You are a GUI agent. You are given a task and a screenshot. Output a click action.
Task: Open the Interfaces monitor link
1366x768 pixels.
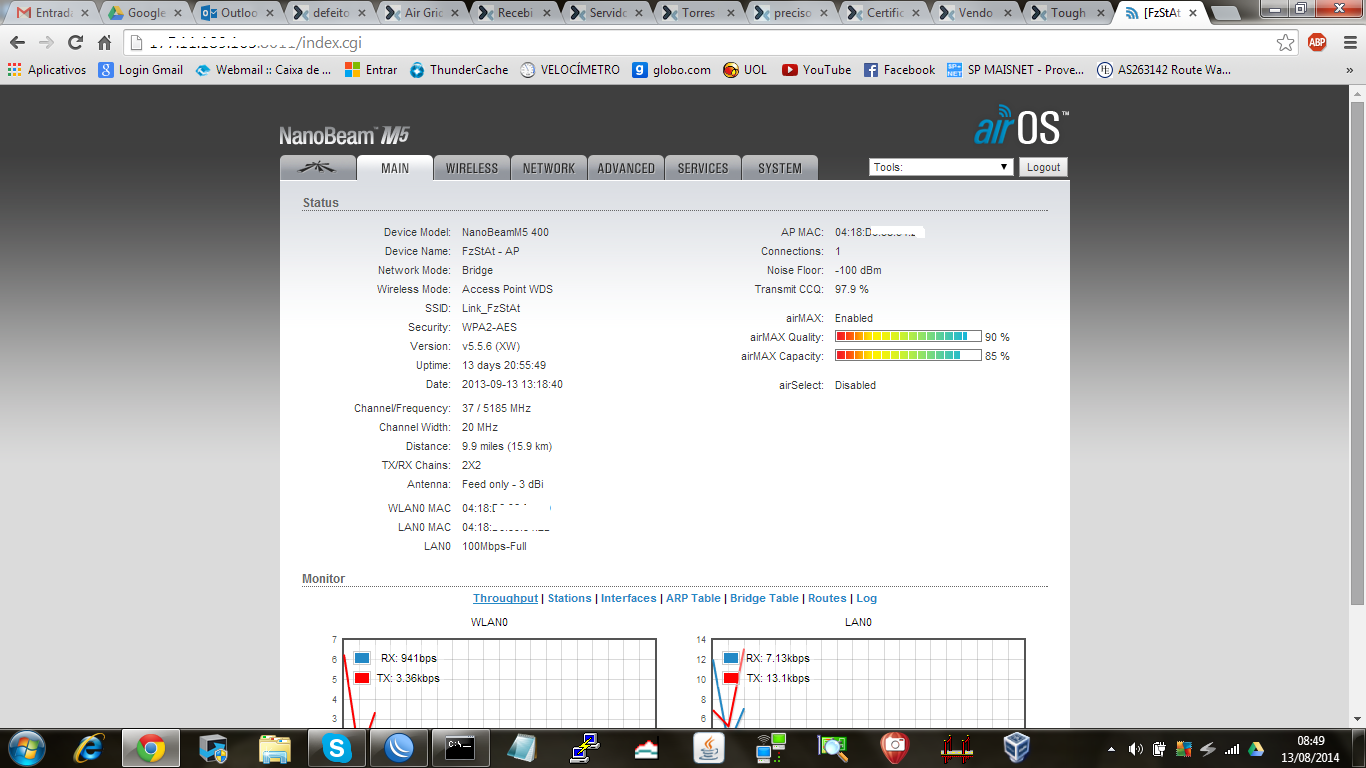[629, 598]
